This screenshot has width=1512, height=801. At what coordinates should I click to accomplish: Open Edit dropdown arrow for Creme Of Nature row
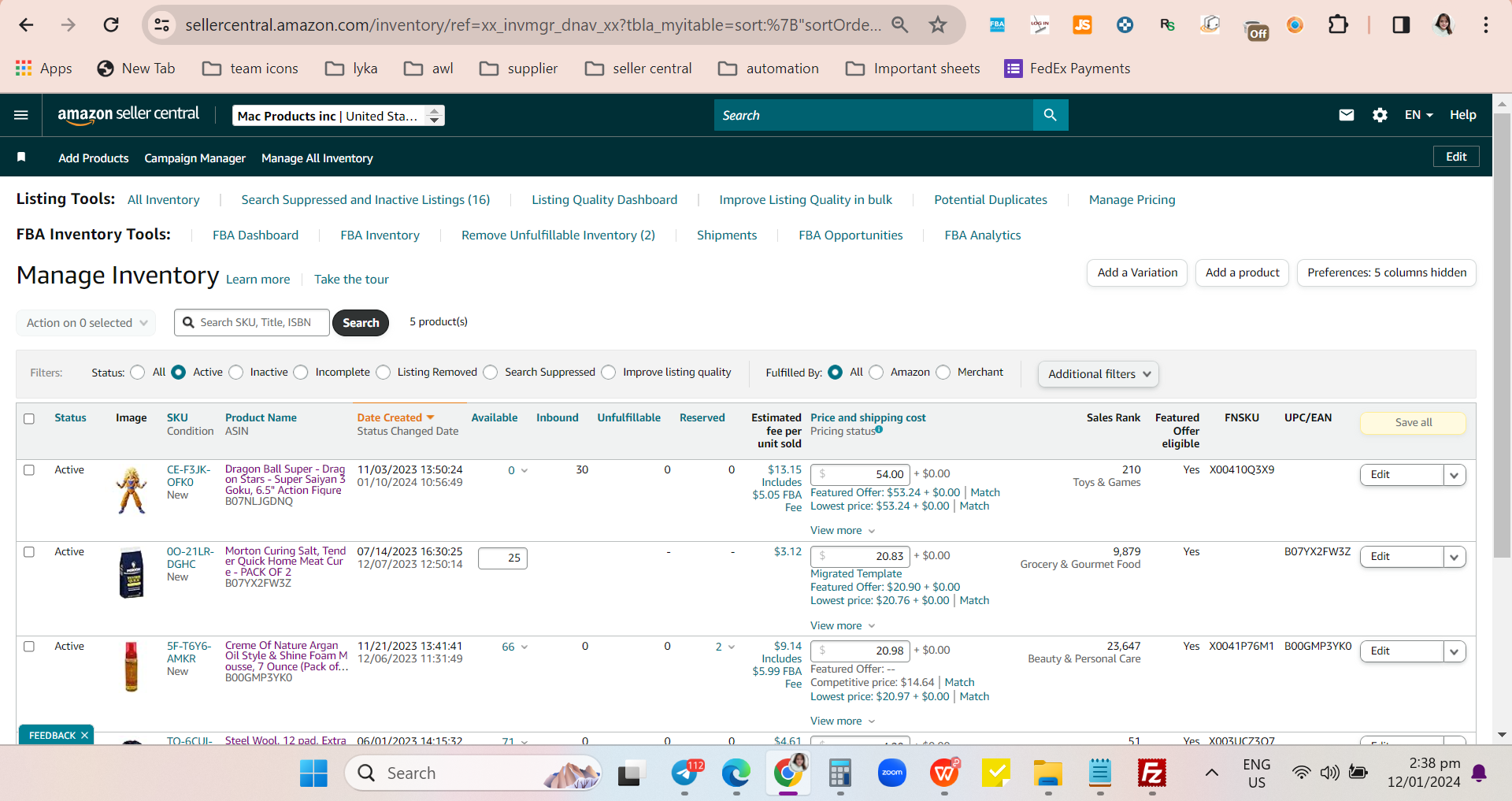pyautogui.click(x=1455, y=651)
